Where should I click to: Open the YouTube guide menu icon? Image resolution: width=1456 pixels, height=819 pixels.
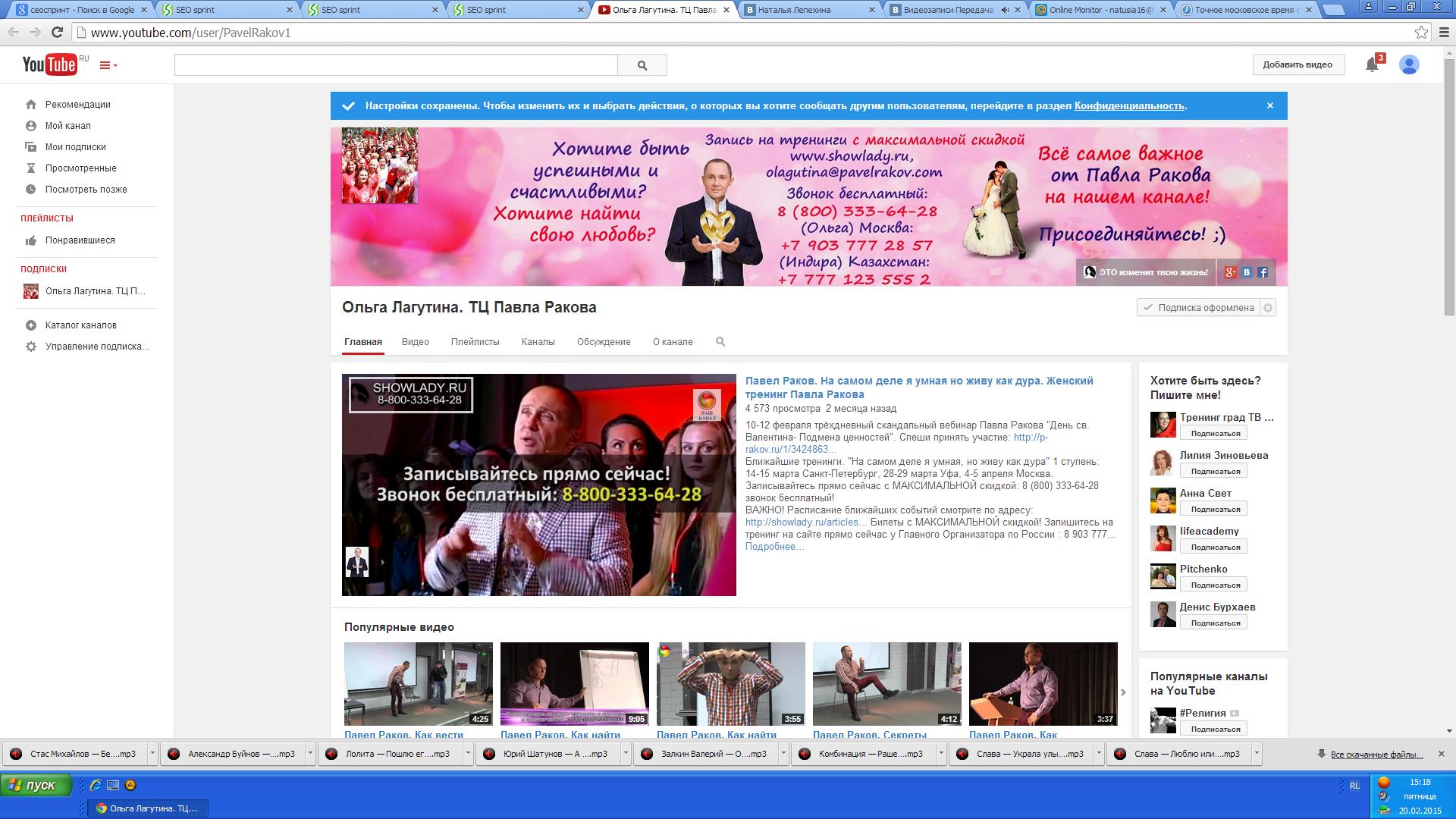[108, 65]
